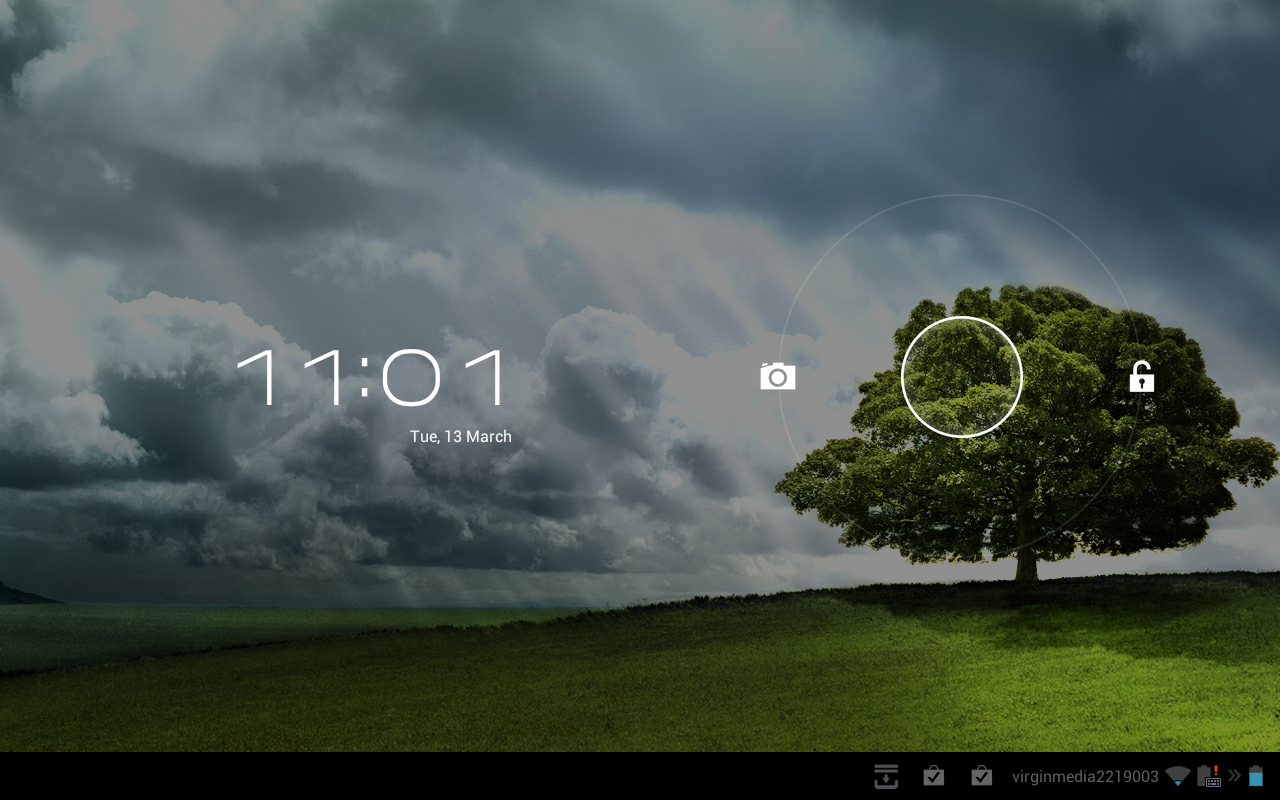
Task: Tap the 11:01 clock display
Action: pyautogui.click(x=372, y=377)
